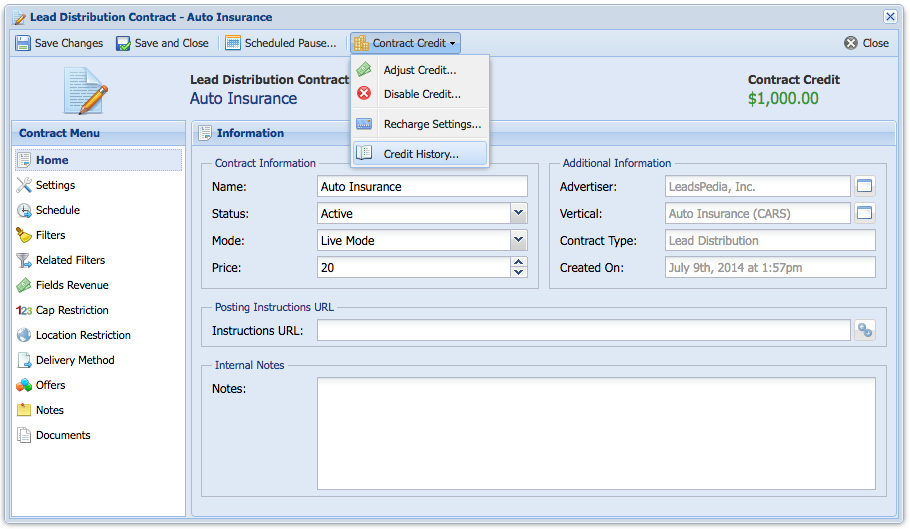Open the Notes entry in the Contract Menu

click(x=98, y=410)
